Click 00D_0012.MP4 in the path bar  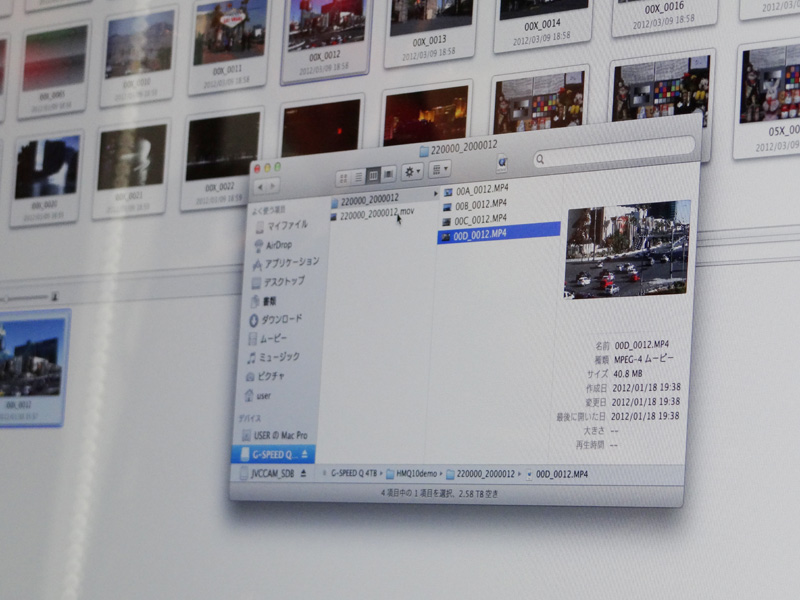(557, 474)
